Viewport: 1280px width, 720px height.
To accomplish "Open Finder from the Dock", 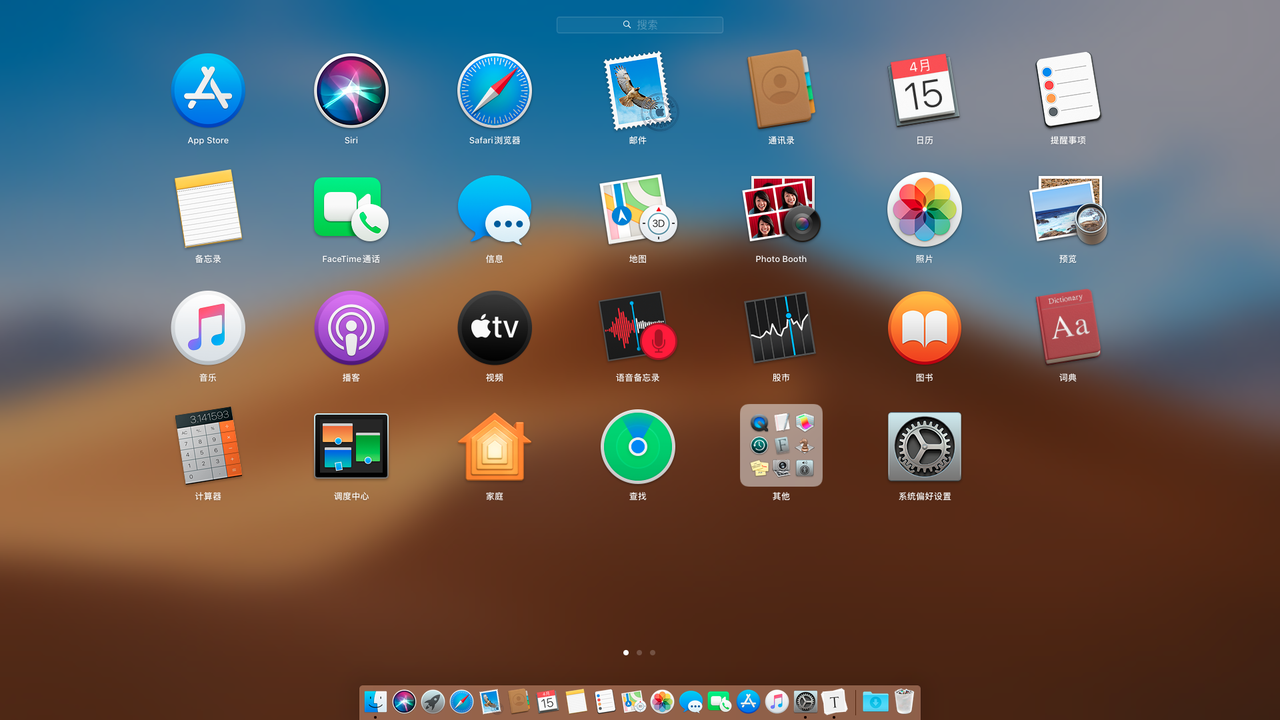I will click(x=375, y=701).
